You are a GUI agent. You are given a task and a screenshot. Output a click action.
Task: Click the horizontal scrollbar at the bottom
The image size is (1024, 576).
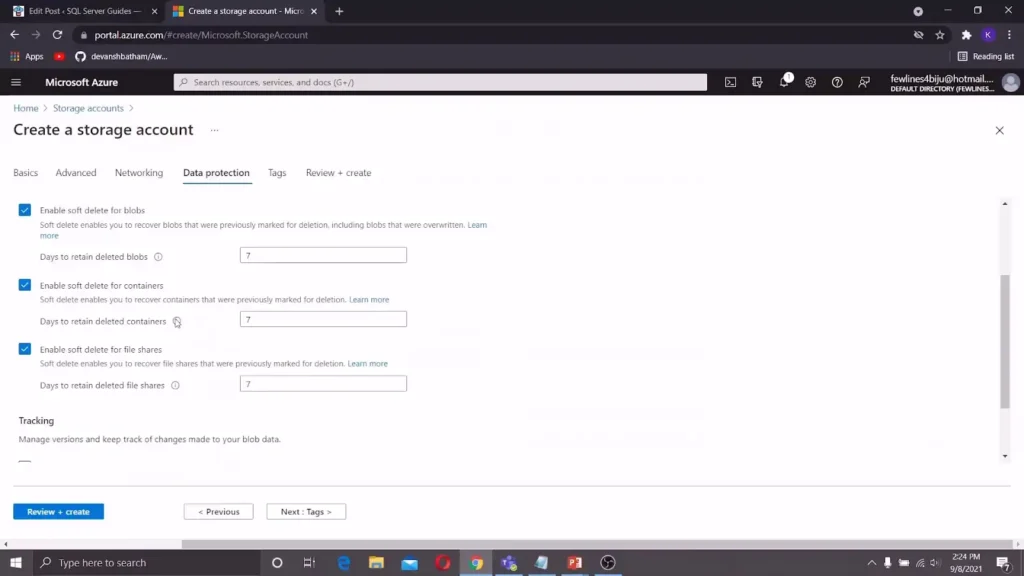pos(596,544)
